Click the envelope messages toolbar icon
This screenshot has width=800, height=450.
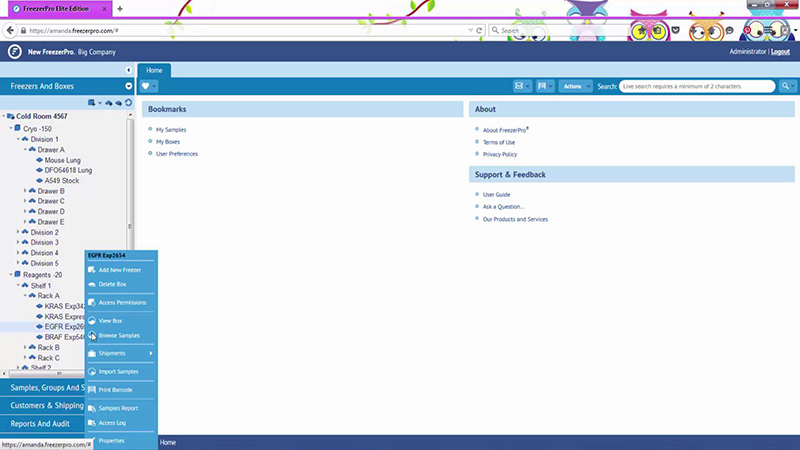519,86
